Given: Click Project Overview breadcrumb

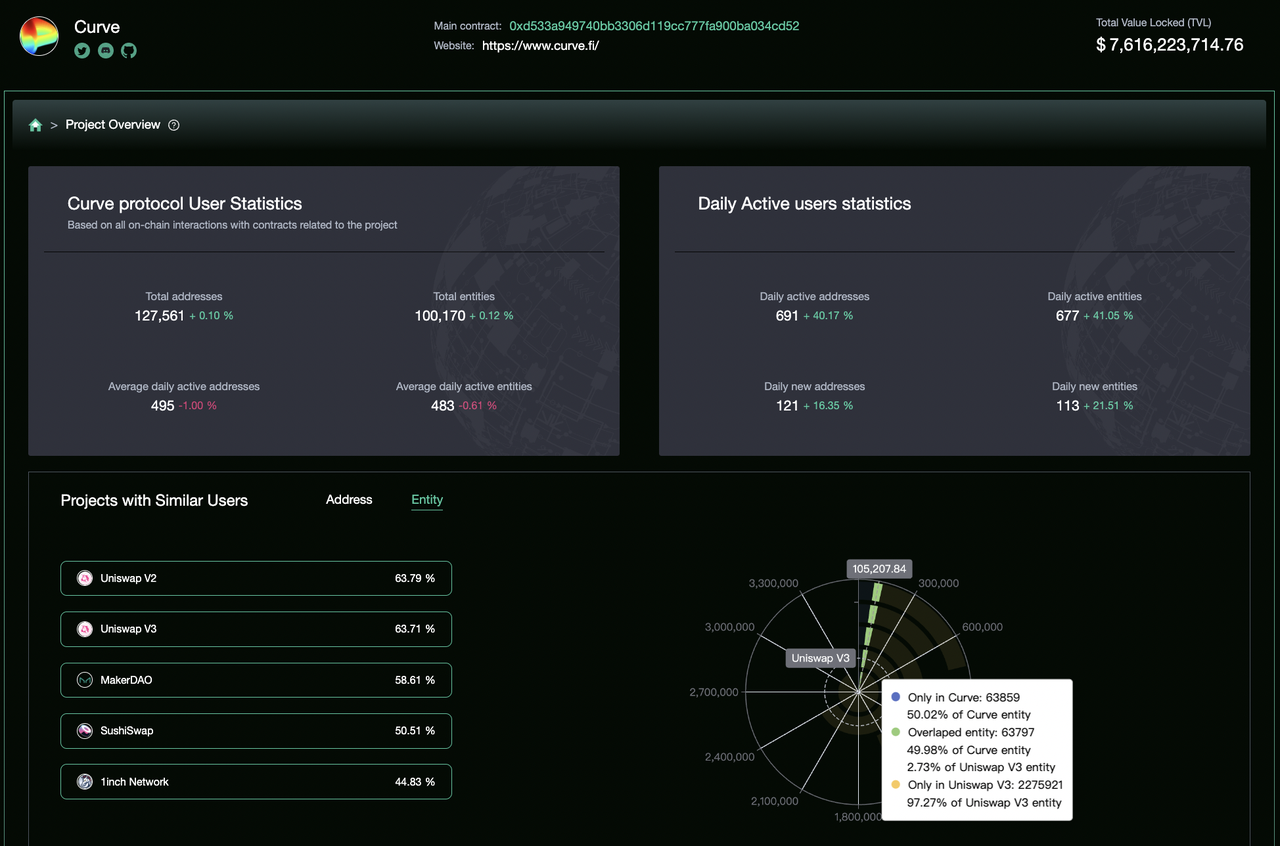Looking at the screenshot, I should [113, 125].
